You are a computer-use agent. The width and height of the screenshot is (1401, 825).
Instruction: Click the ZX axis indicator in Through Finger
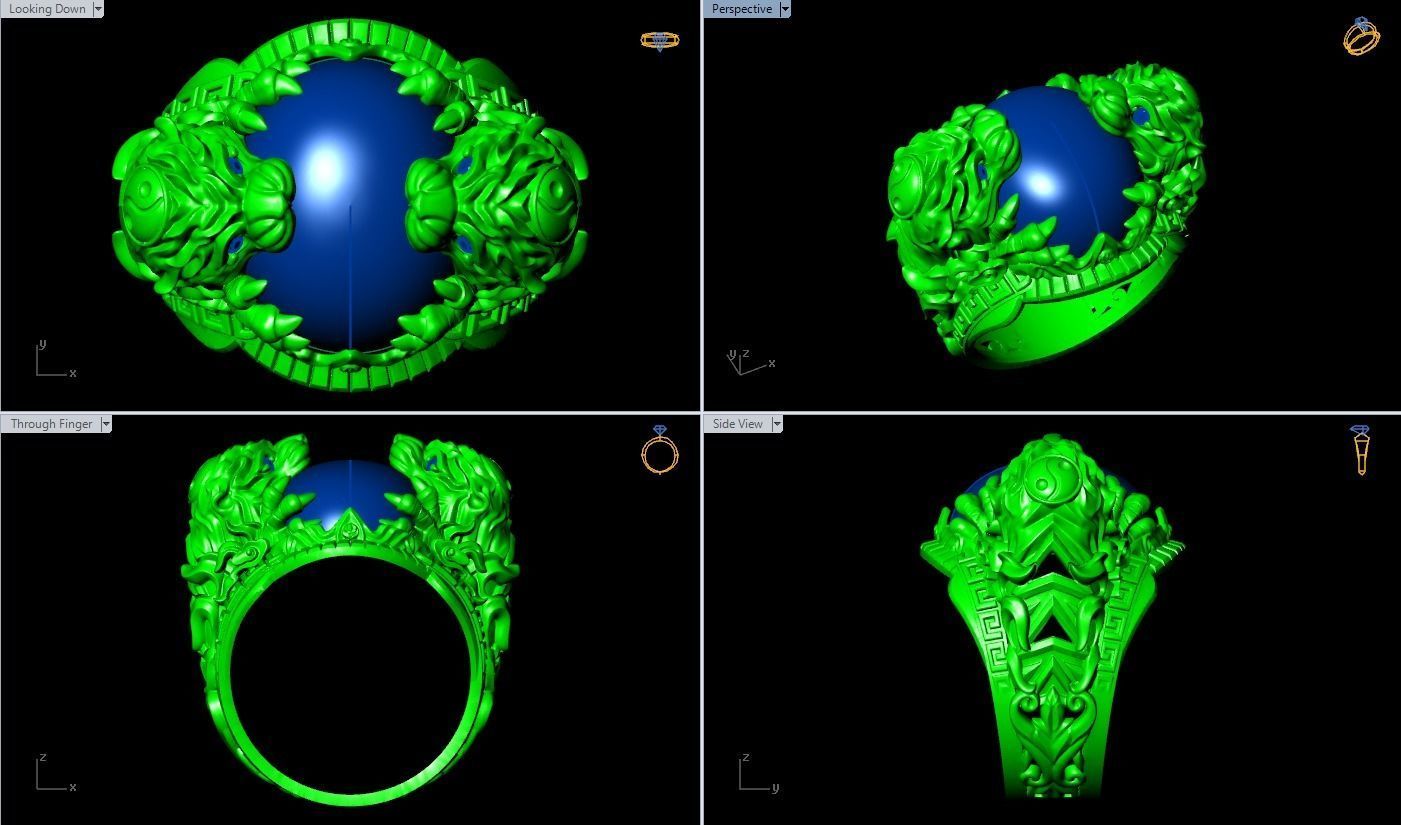pyautogui.click(x=55, y=773)
